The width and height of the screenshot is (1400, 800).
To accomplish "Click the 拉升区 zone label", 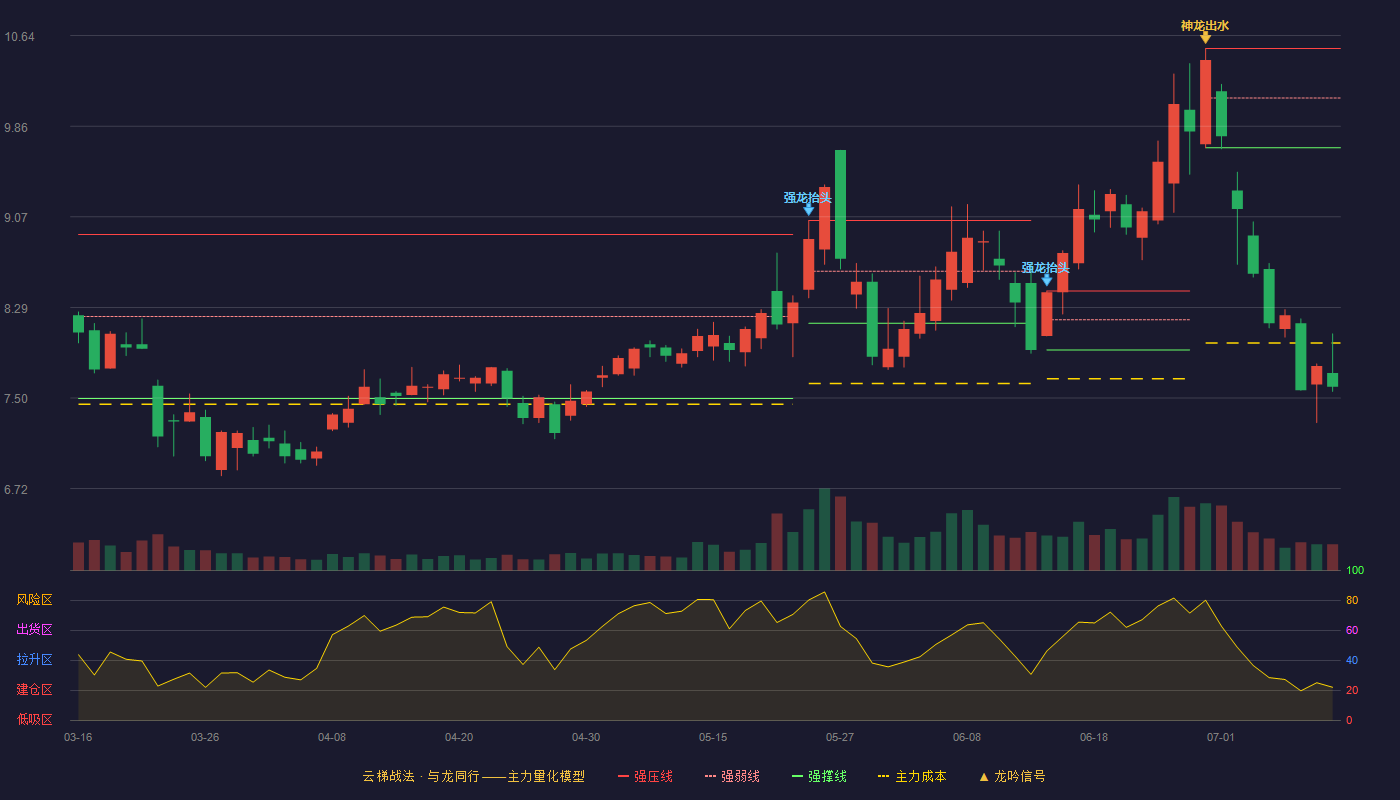I will pos(34,660).
